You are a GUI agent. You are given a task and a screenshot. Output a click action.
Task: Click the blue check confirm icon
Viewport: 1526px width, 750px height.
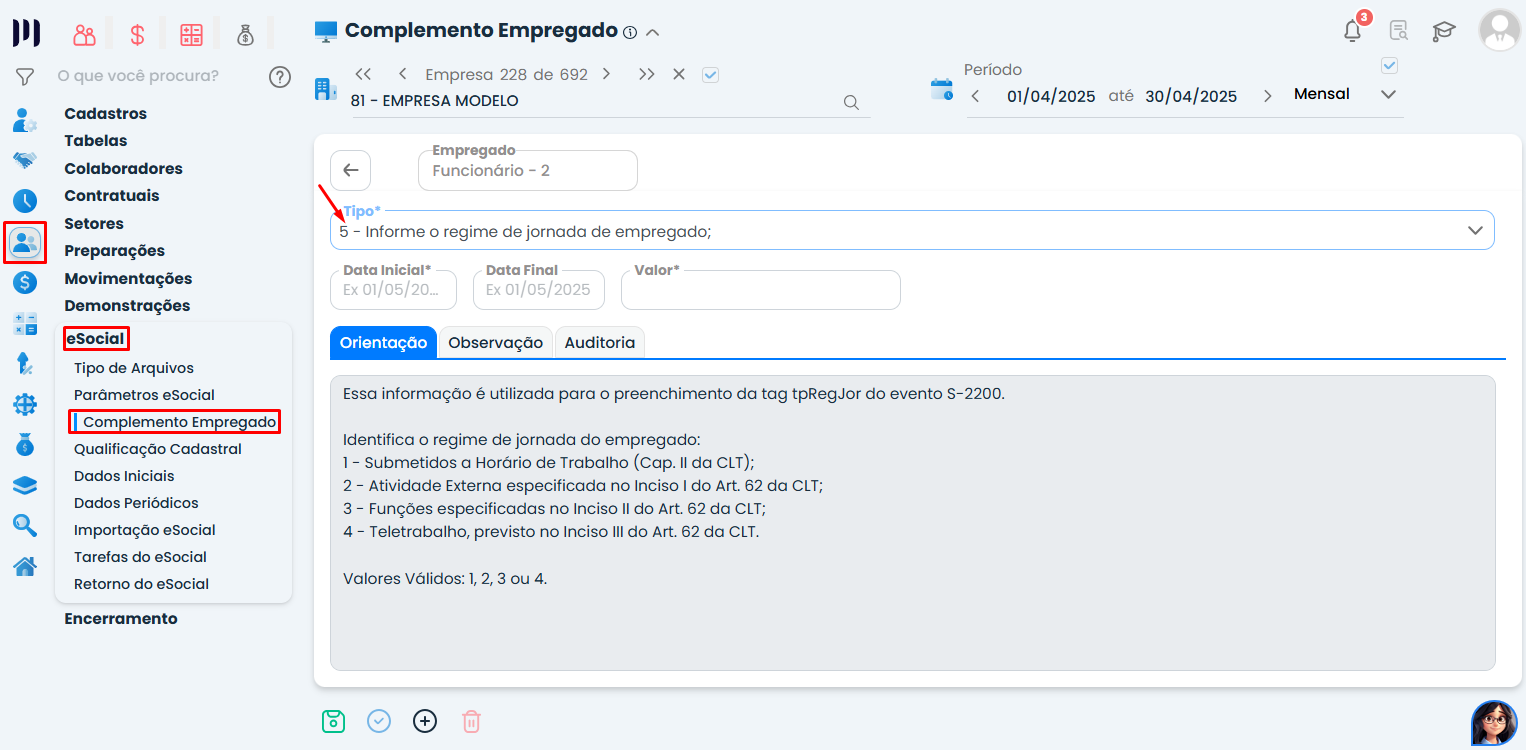coord(379,721)
